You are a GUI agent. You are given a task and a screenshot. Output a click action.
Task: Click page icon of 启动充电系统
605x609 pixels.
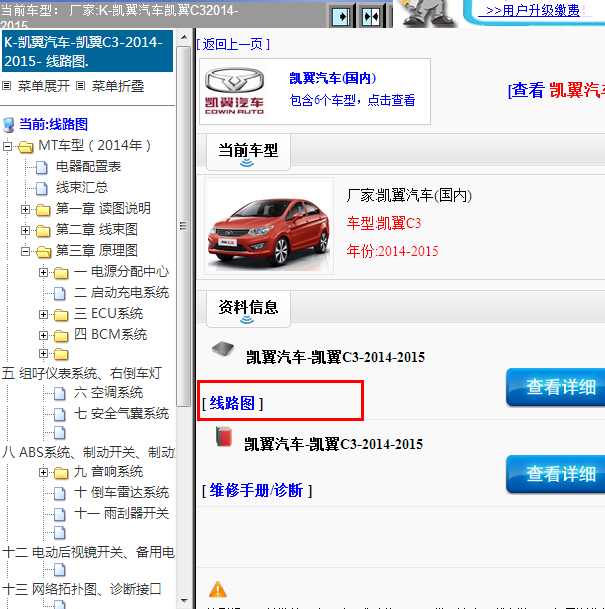(59, 294)
